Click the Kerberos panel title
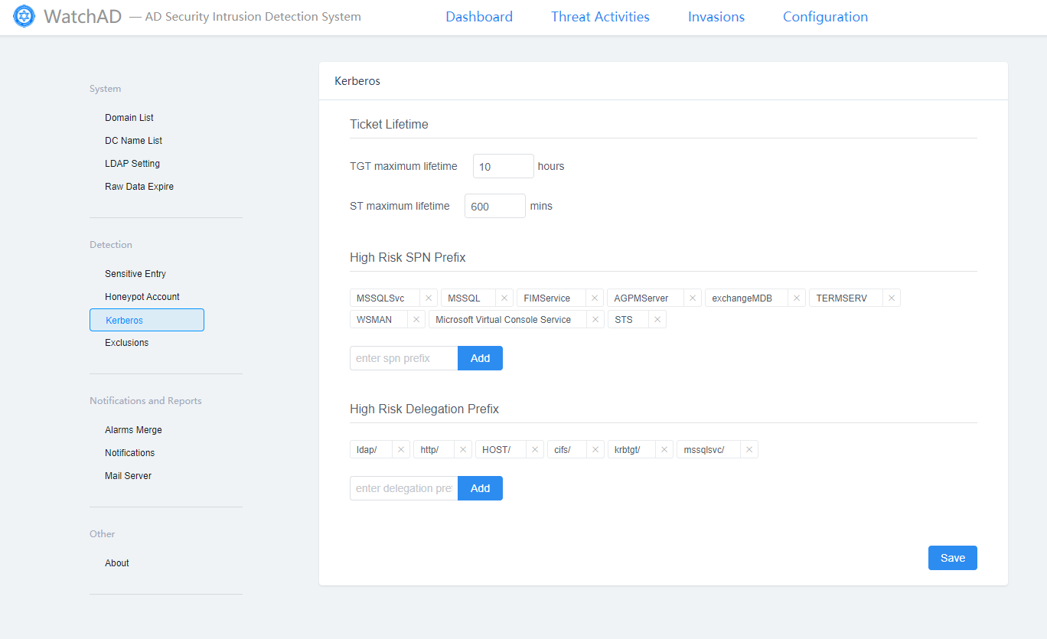 point(357,81)
